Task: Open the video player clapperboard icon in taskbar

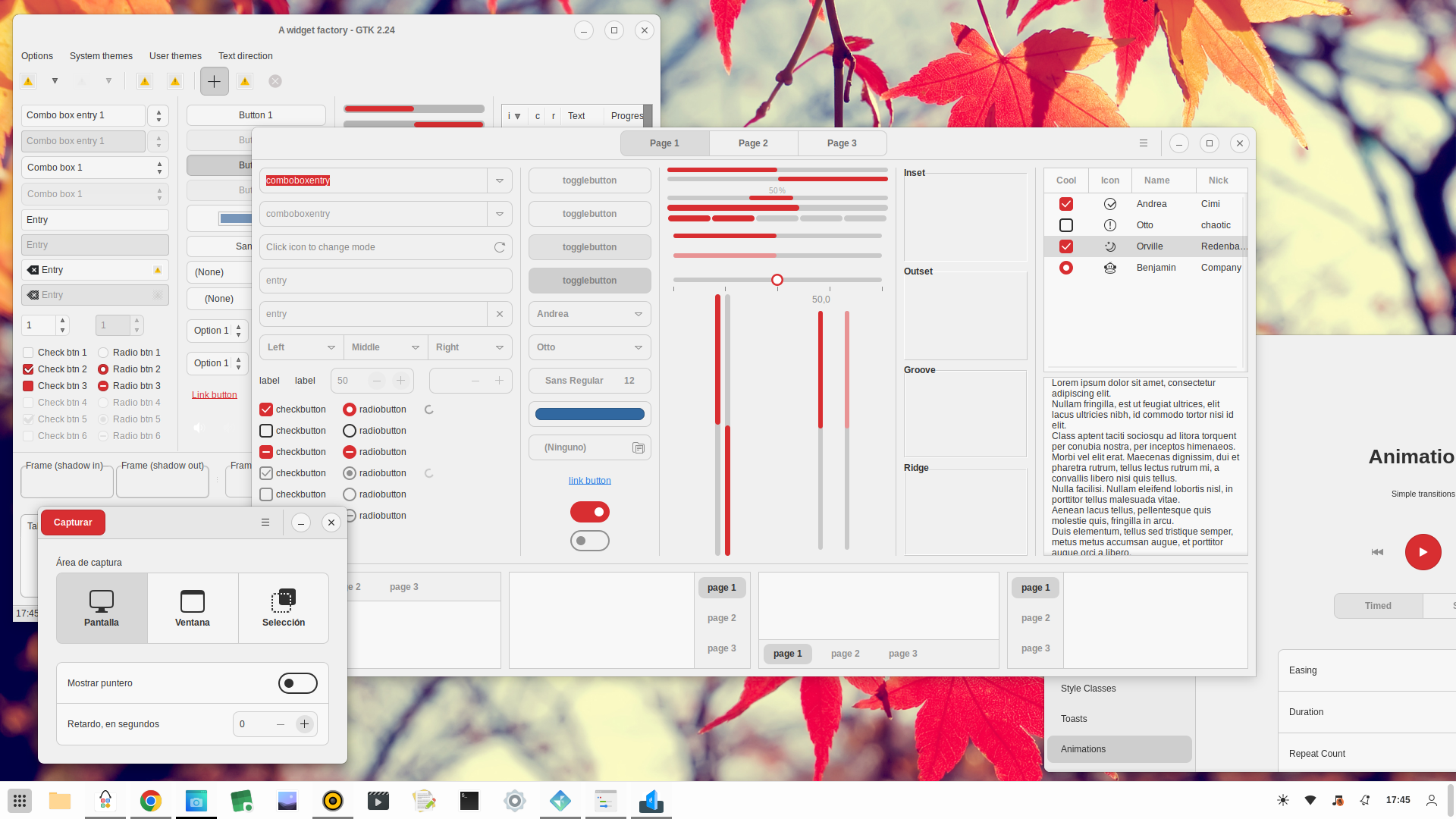Action: pos(378,801)
